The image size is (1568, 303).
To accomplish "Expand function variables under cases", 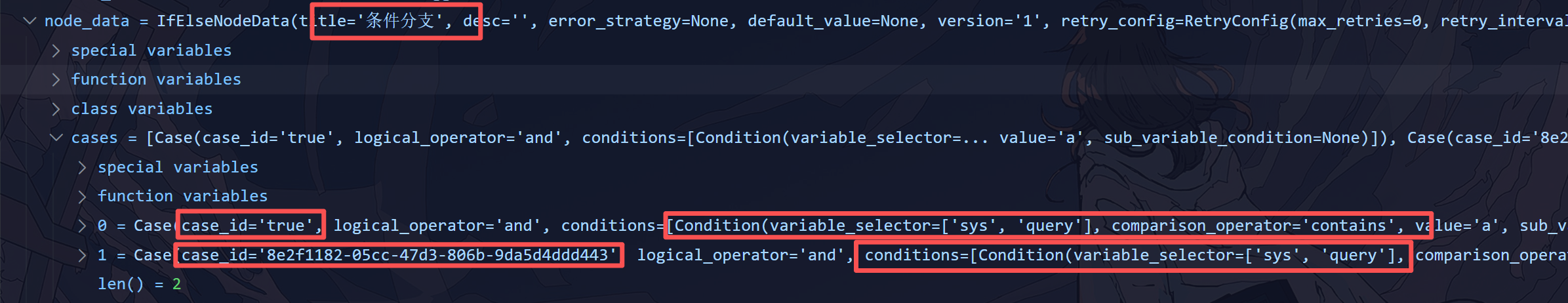I will pyautogui.click(x=83, y=196).
